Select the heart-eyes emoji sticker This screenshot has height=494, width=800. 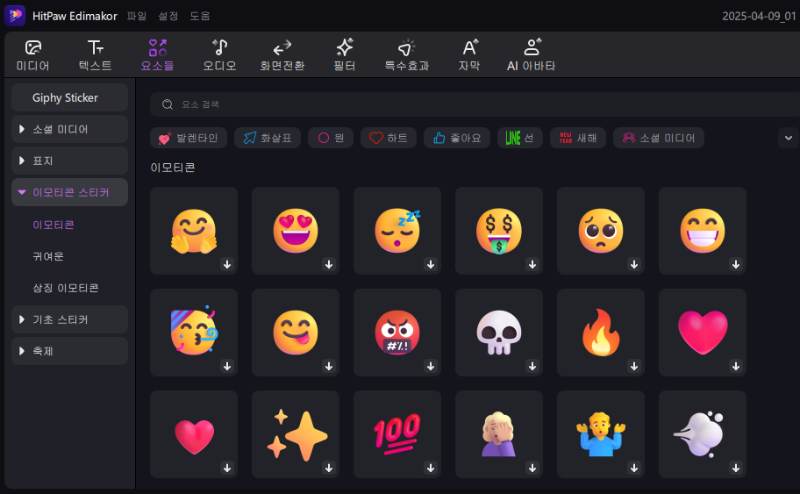tap(295, 231)
